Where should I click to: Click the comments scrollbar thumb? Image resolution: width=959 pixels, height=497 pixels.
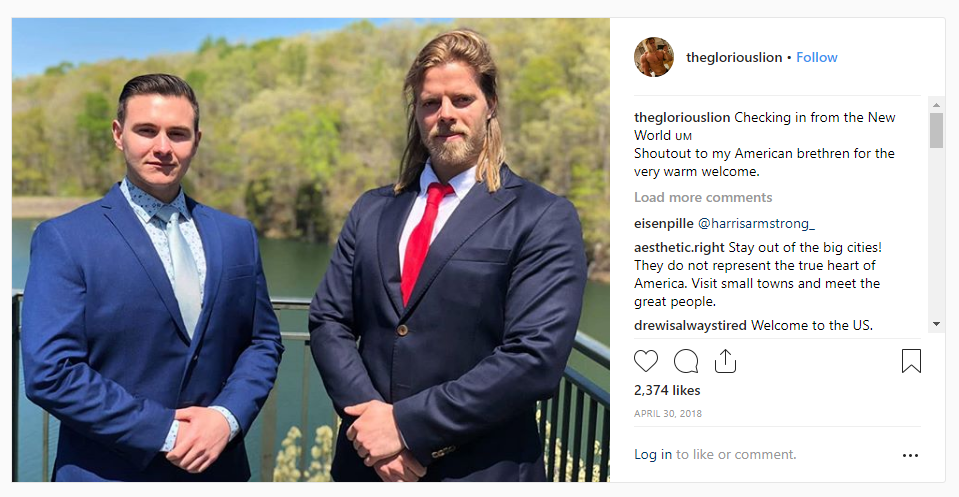pos(936,130)
